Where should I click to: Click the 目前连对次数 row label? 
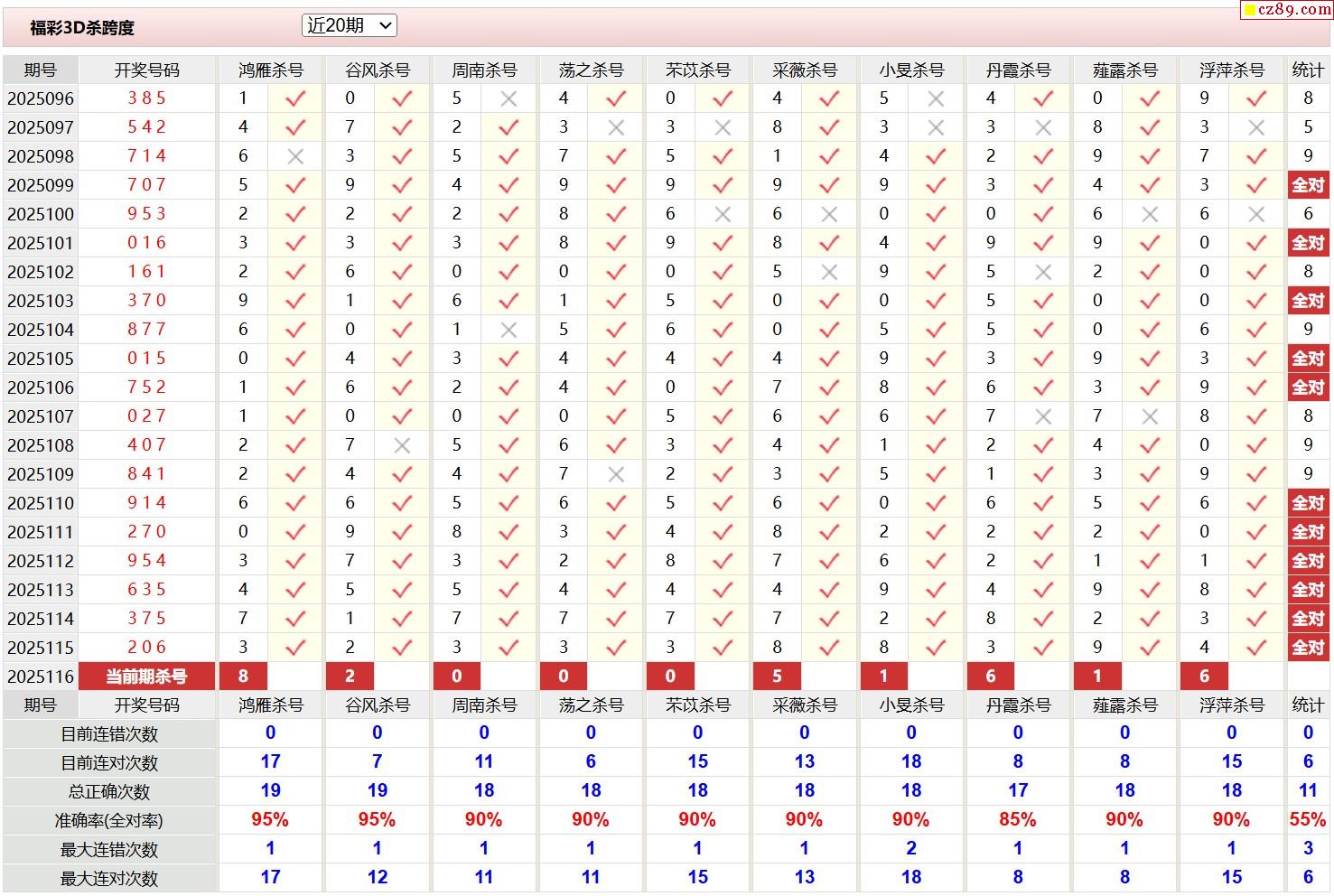click(109, 763)
